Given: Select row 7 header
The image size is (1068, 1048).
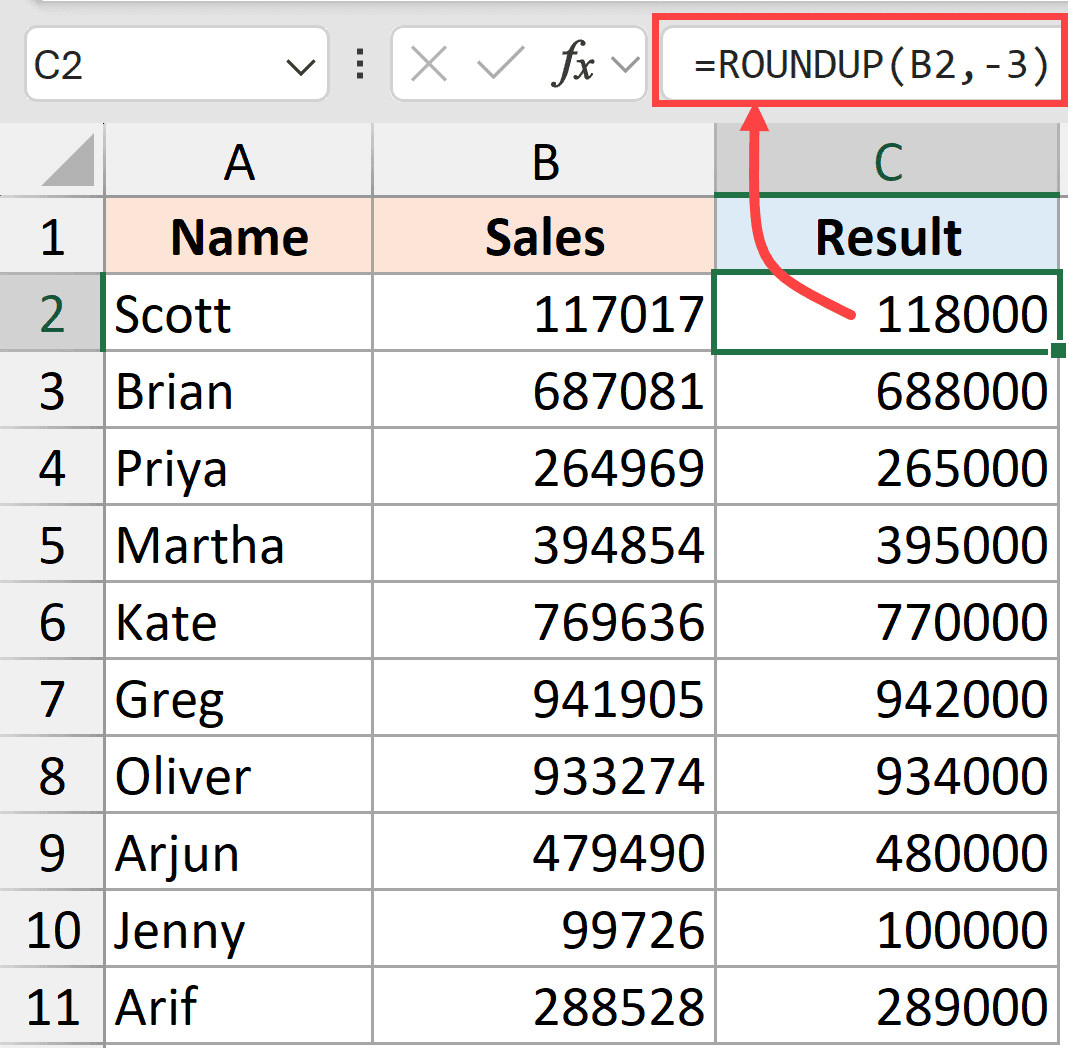Looking at the screenshot, I should [51, 699].
